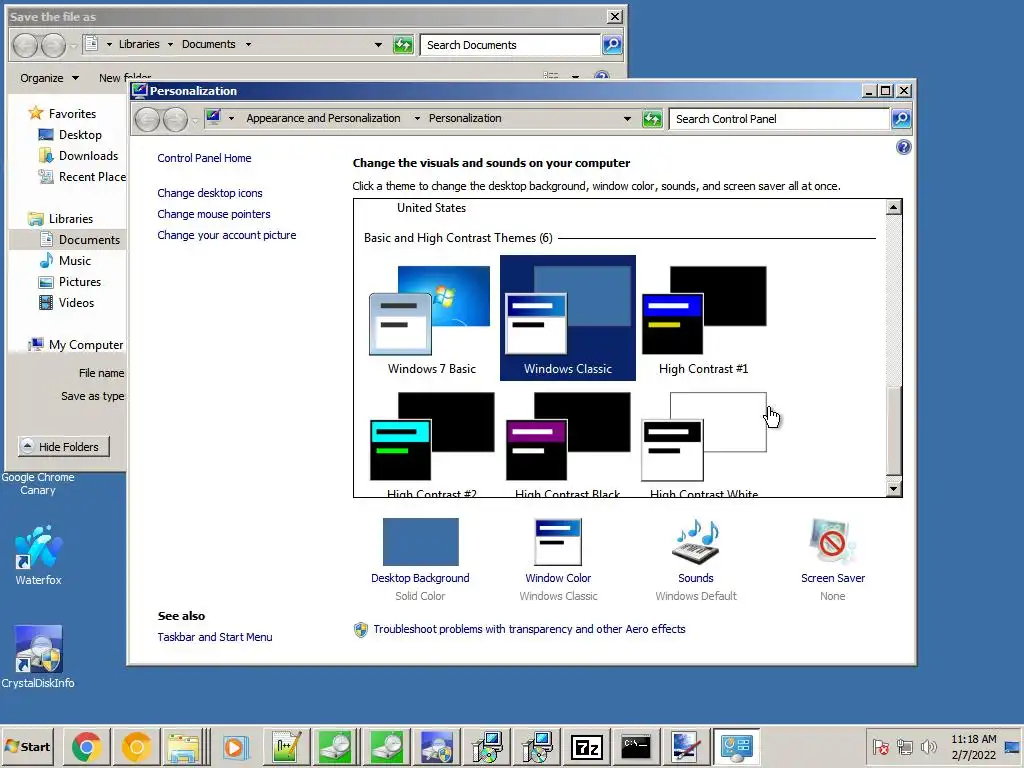Click Forward button in Personalization window

(x=175, y=119)
